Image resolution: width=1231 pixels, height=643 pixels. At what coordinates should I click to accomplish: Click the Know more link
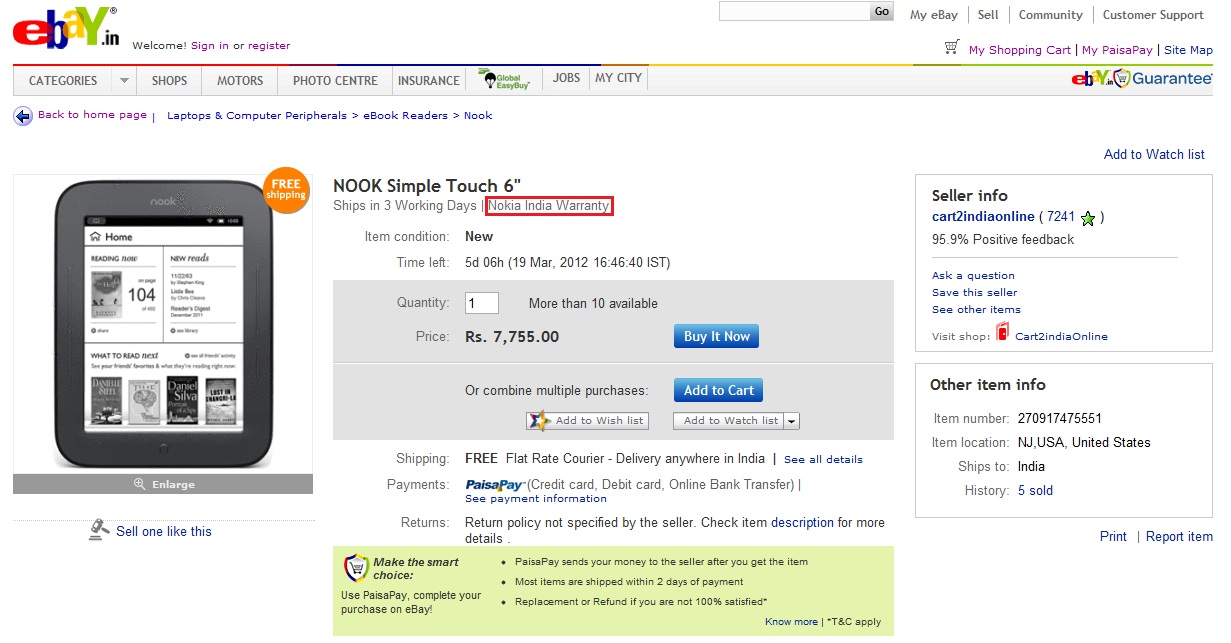pyautogui.click(x=791, y=622)
